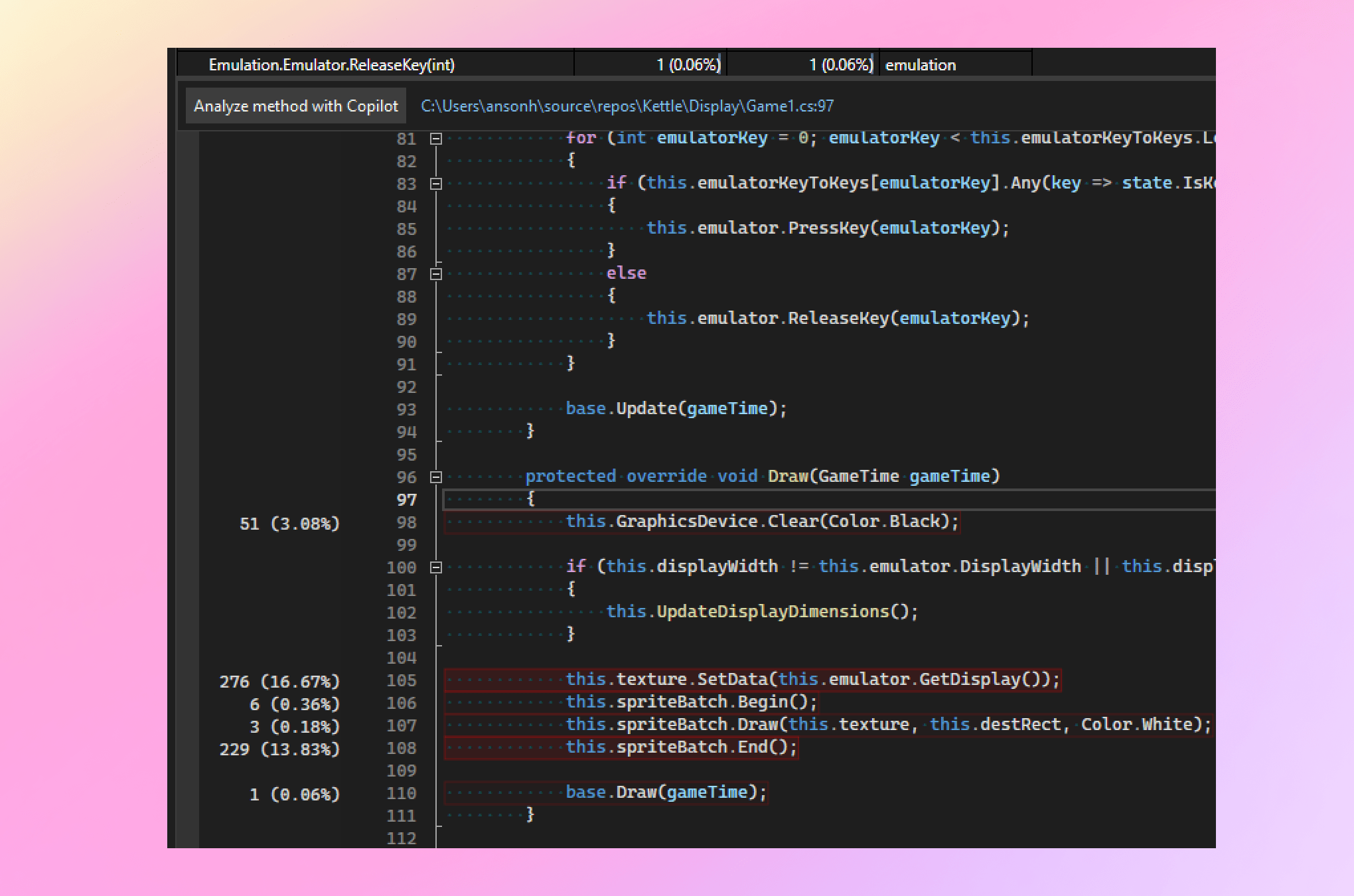The image size is (1354, 896).
Task: Click line number 110 in the gutter
Action: click(403, 792)
